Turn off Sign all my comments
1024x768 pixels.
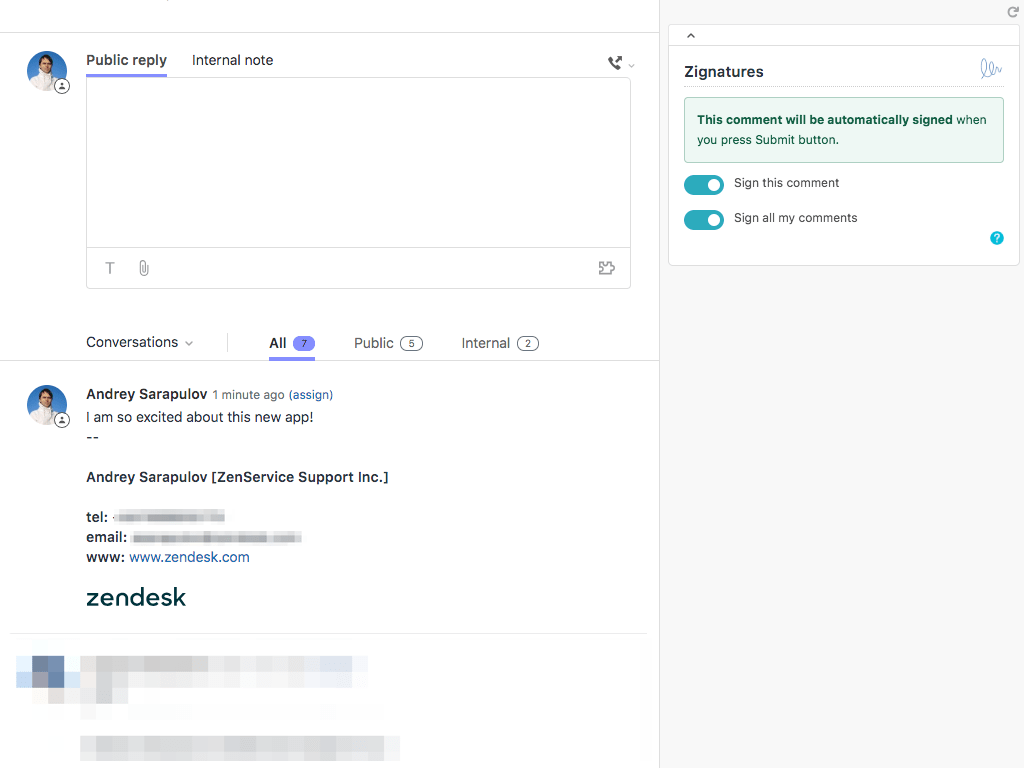704,220
